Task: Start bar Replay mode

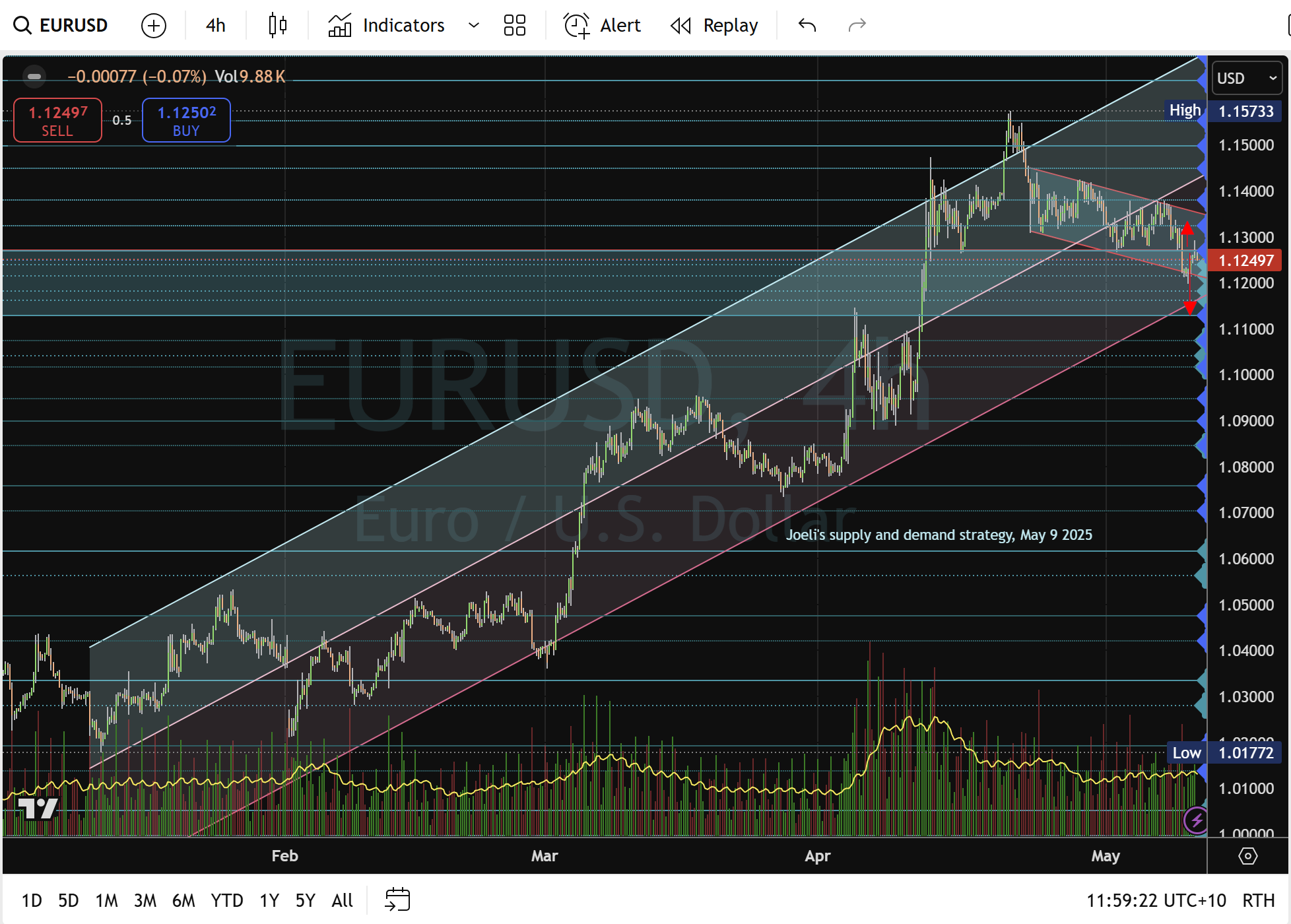Action: tap(714, 26)
